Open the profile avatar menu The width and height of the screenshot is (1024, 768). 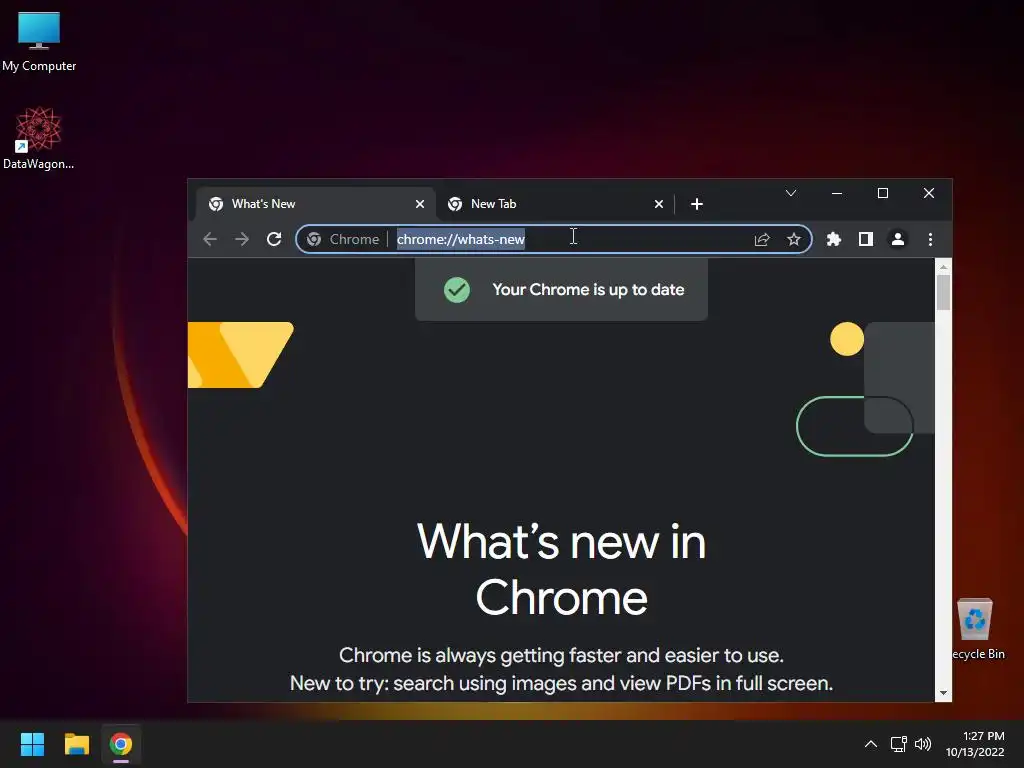tap(898, 239)
